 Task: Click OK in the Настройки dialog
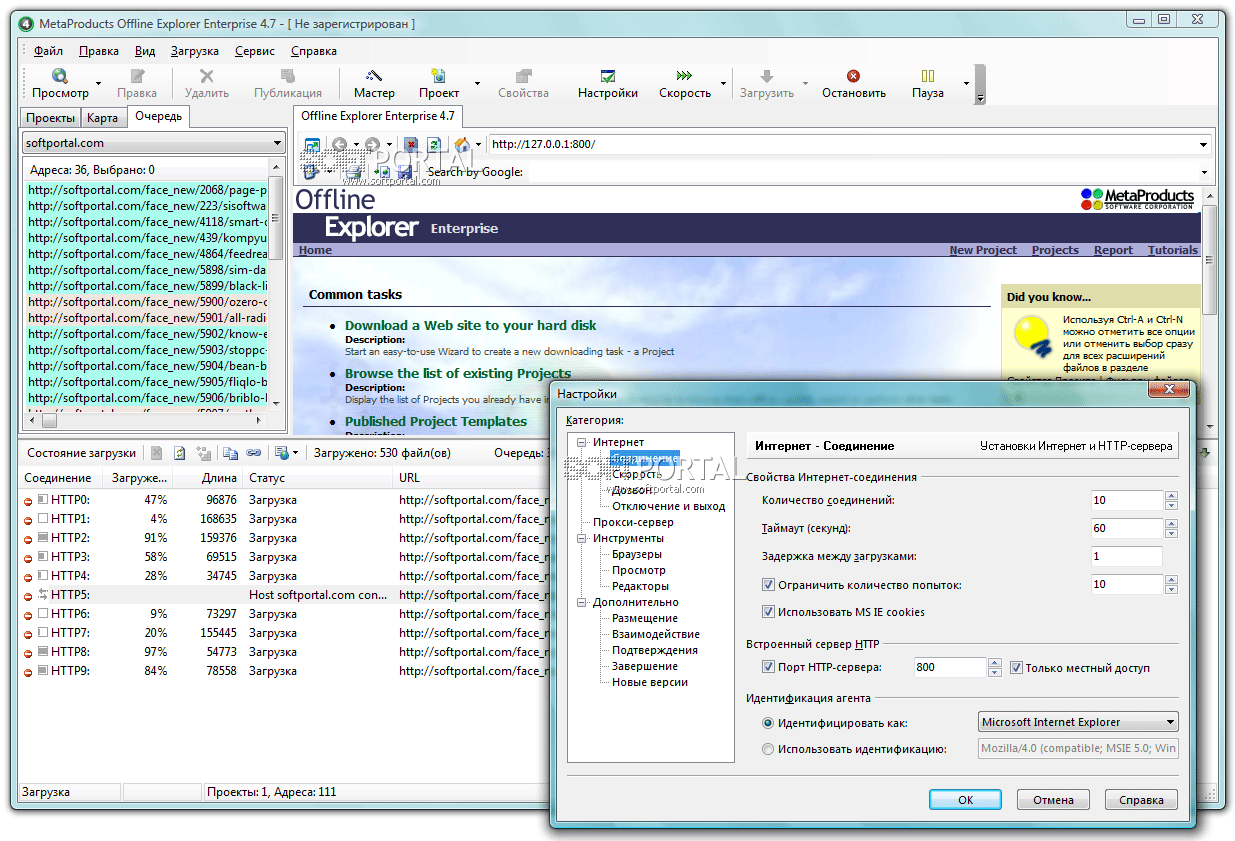click(965, 800)
